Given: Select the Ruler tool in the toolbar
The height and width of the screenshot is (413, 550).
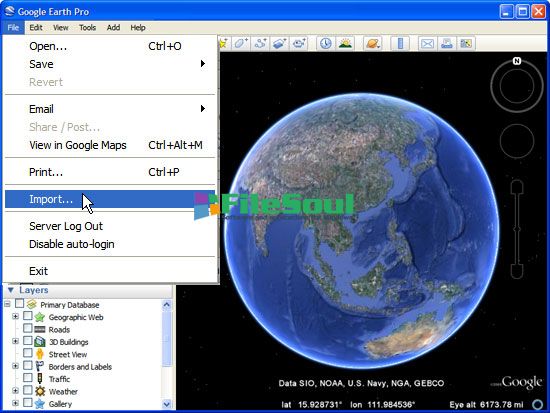Looking at the screenshot, I should pyautogui.click(x=400, y=44).
